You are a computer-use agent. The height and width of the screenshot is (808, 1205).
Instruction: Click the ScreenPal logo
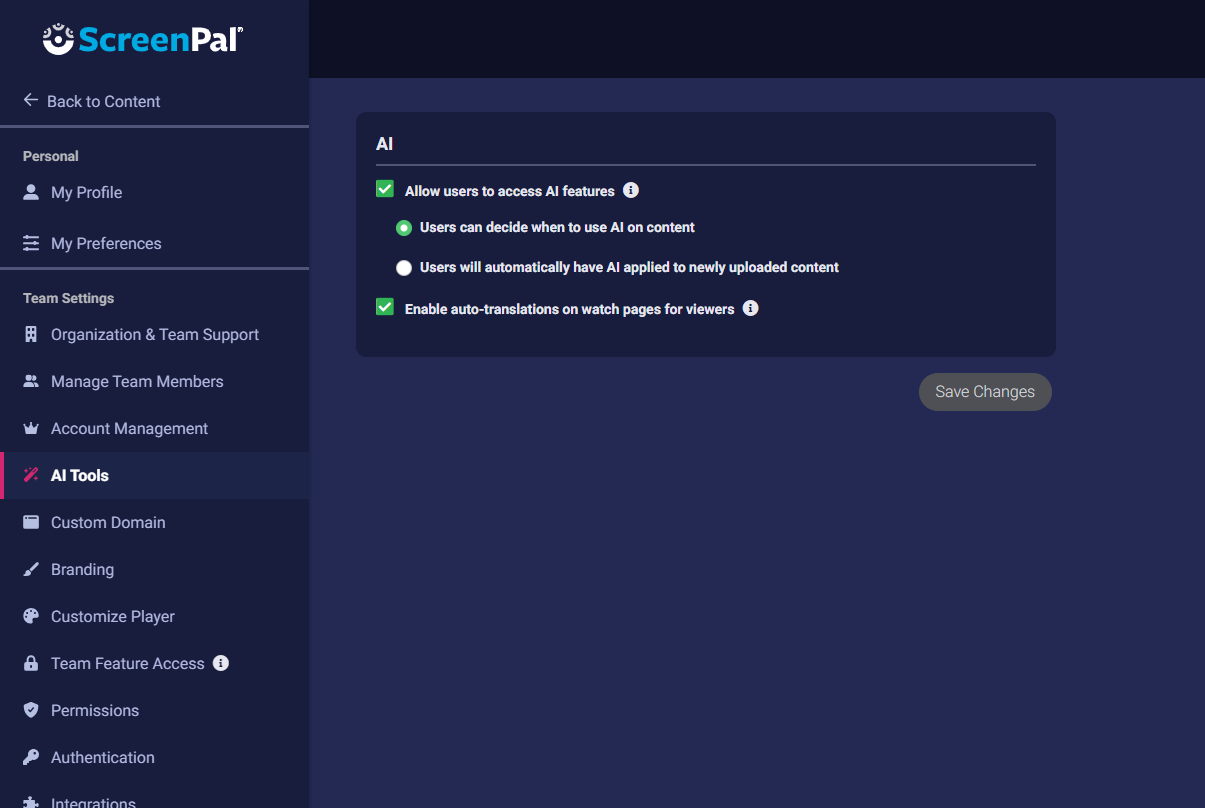click(x=143, y=39)
